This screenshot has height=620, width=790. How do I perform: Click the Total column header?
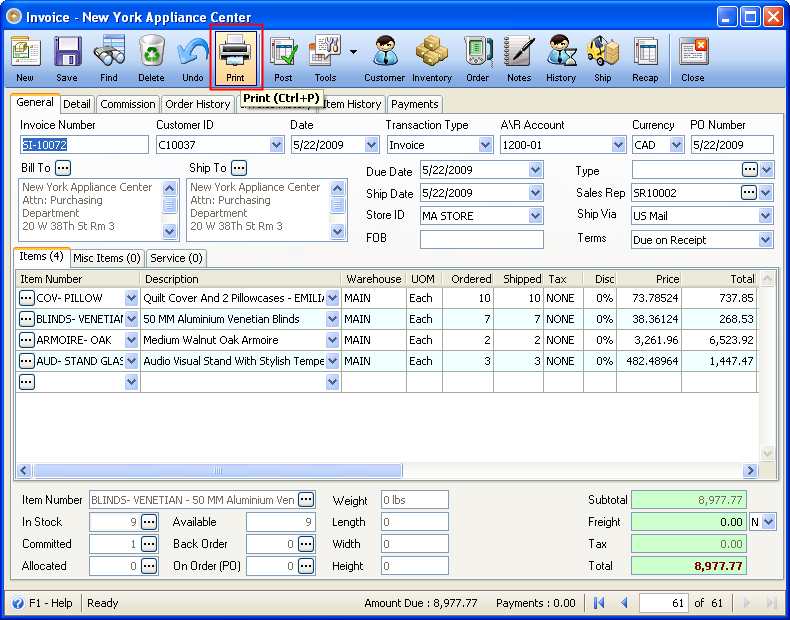(x=719, y=279)
